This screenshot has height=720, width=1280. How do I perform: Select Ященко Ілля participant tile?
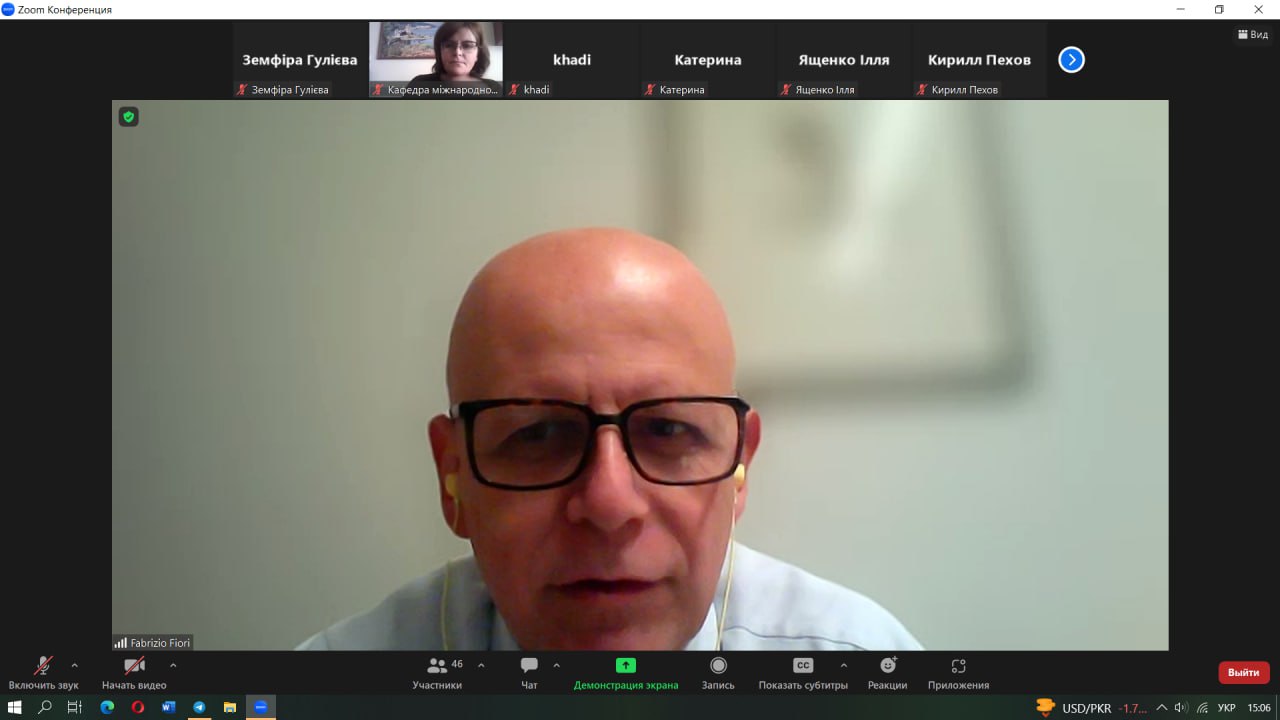(x=844, y=60)
